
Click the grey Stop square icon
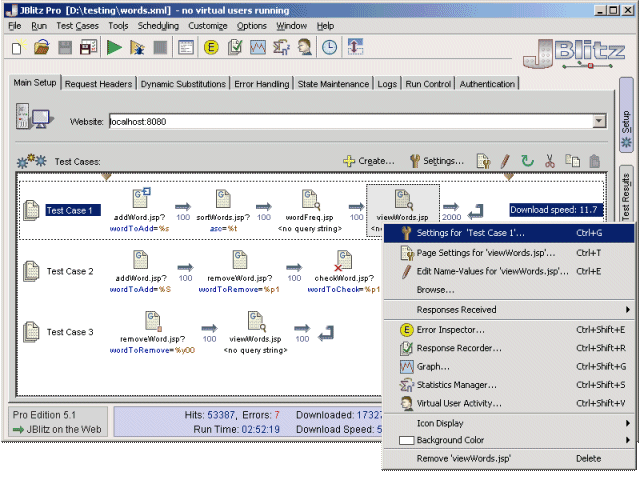pos(160,48)
